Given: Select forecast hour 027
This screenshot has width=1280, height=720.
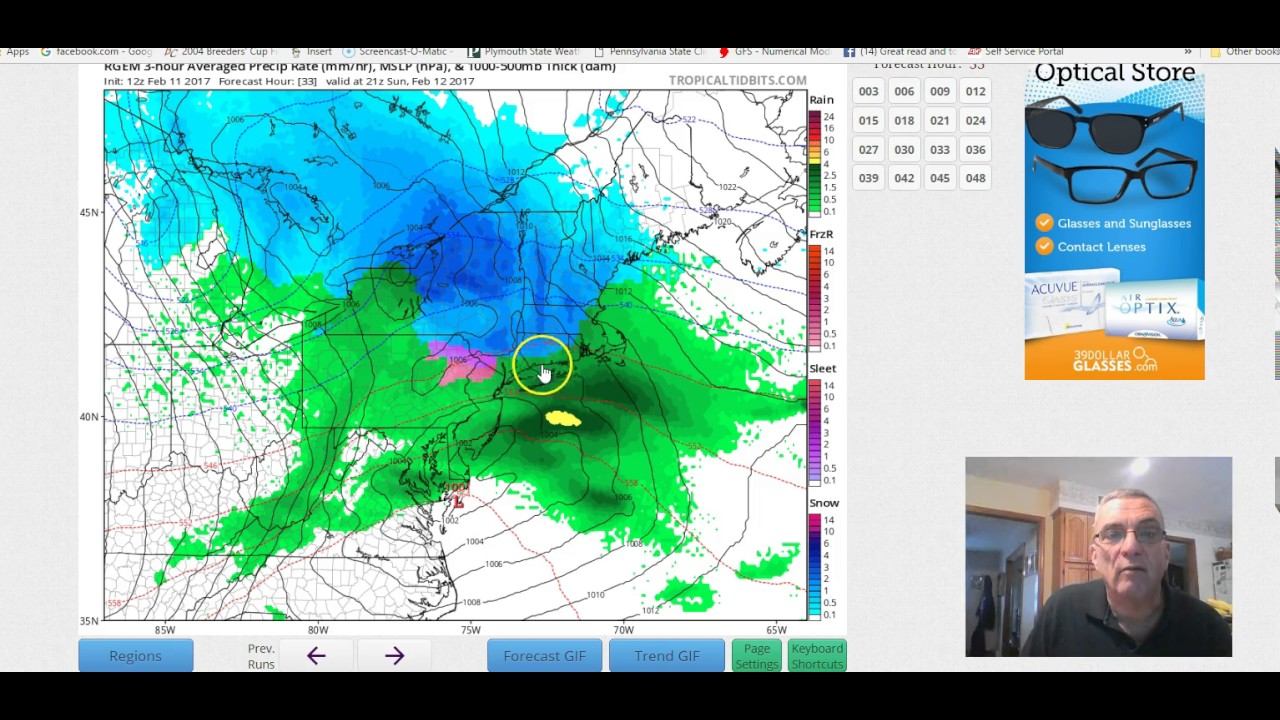Looking at the screenshot, I should [x=868, y=149].
